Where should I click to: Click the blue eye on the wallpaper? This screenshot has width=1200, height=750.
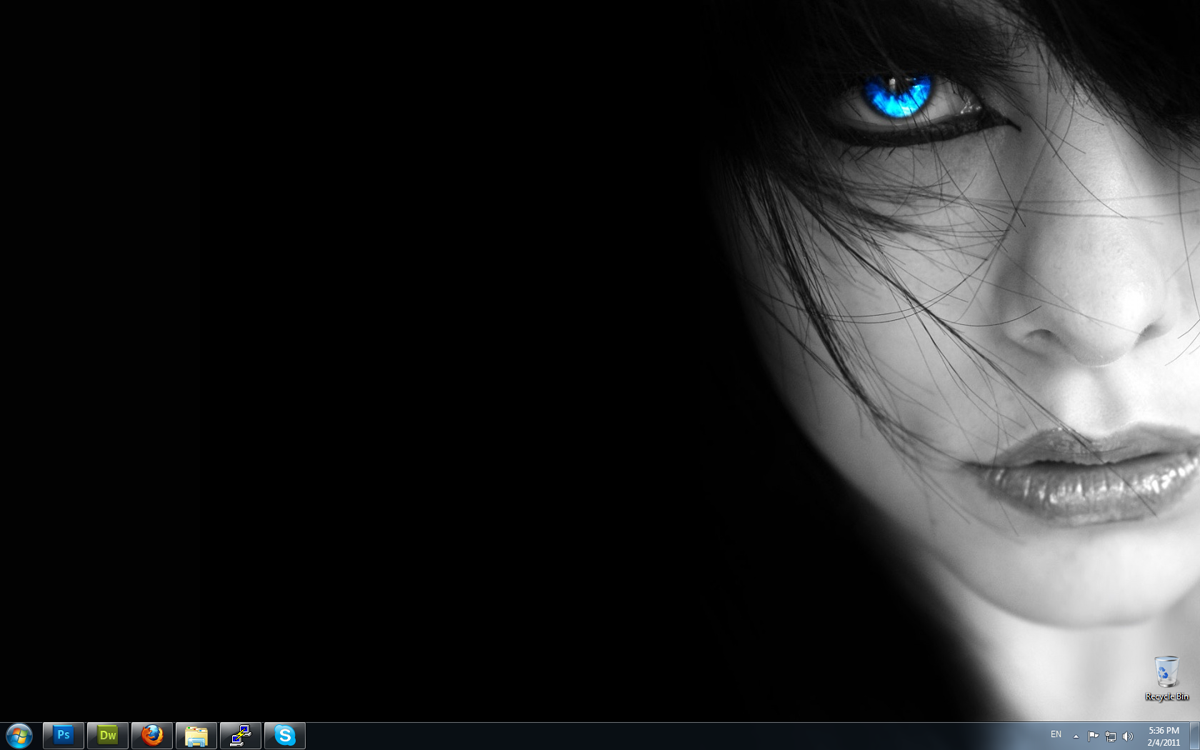click(898, 97)
